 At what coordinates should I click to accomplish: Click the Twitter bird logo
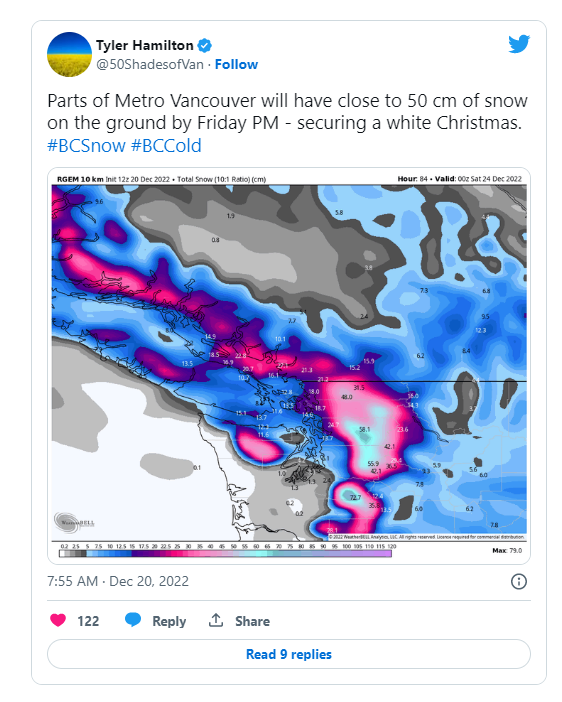tap(519, 44)
